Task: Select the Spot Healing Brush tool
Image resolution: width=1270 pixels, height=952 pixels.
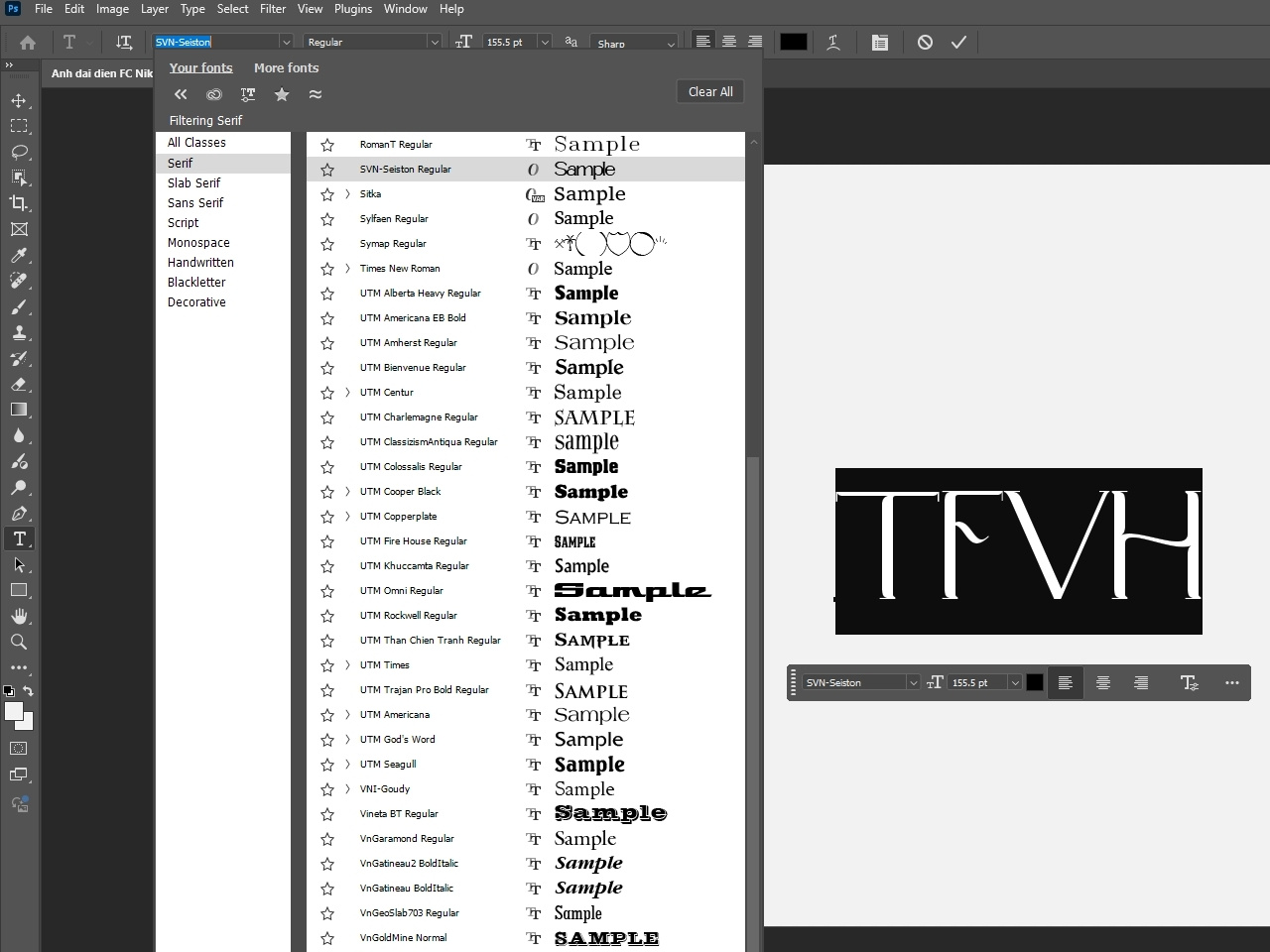Action: pos(19,281)
